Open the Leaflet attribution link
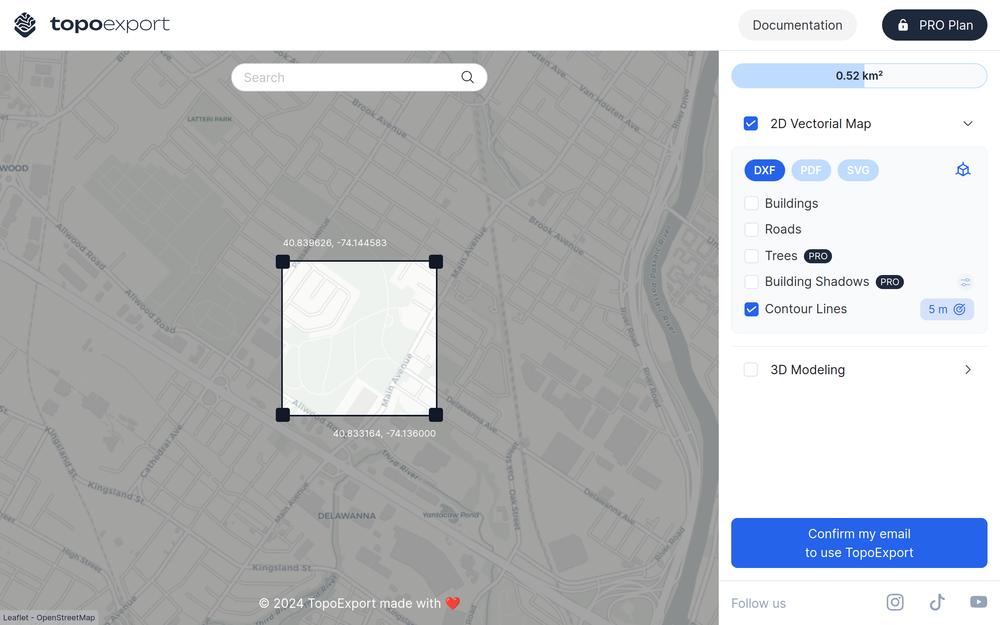This screenshot has height=625, width=1000. (16, 617)
